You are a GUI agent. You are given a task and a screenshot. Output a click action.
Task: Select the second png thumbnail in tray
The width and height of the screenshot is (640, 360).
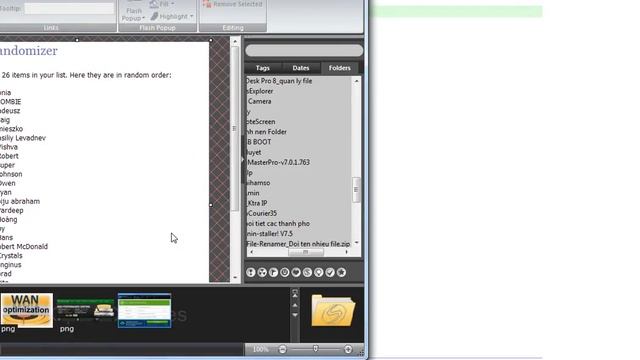[x=85, y=311]
